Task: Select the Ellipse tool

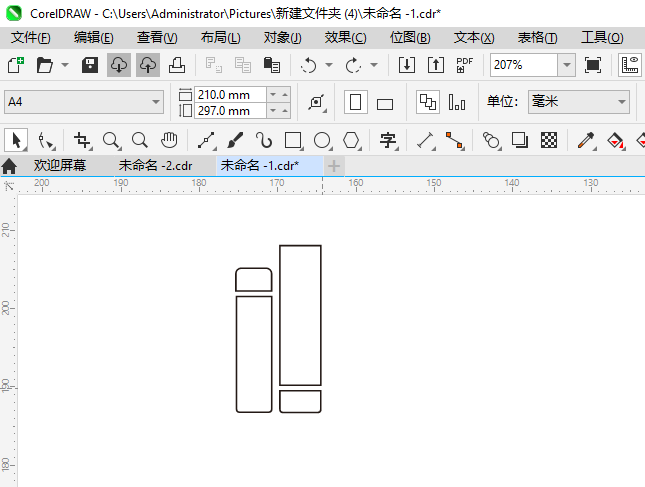Action: [322, 141]
